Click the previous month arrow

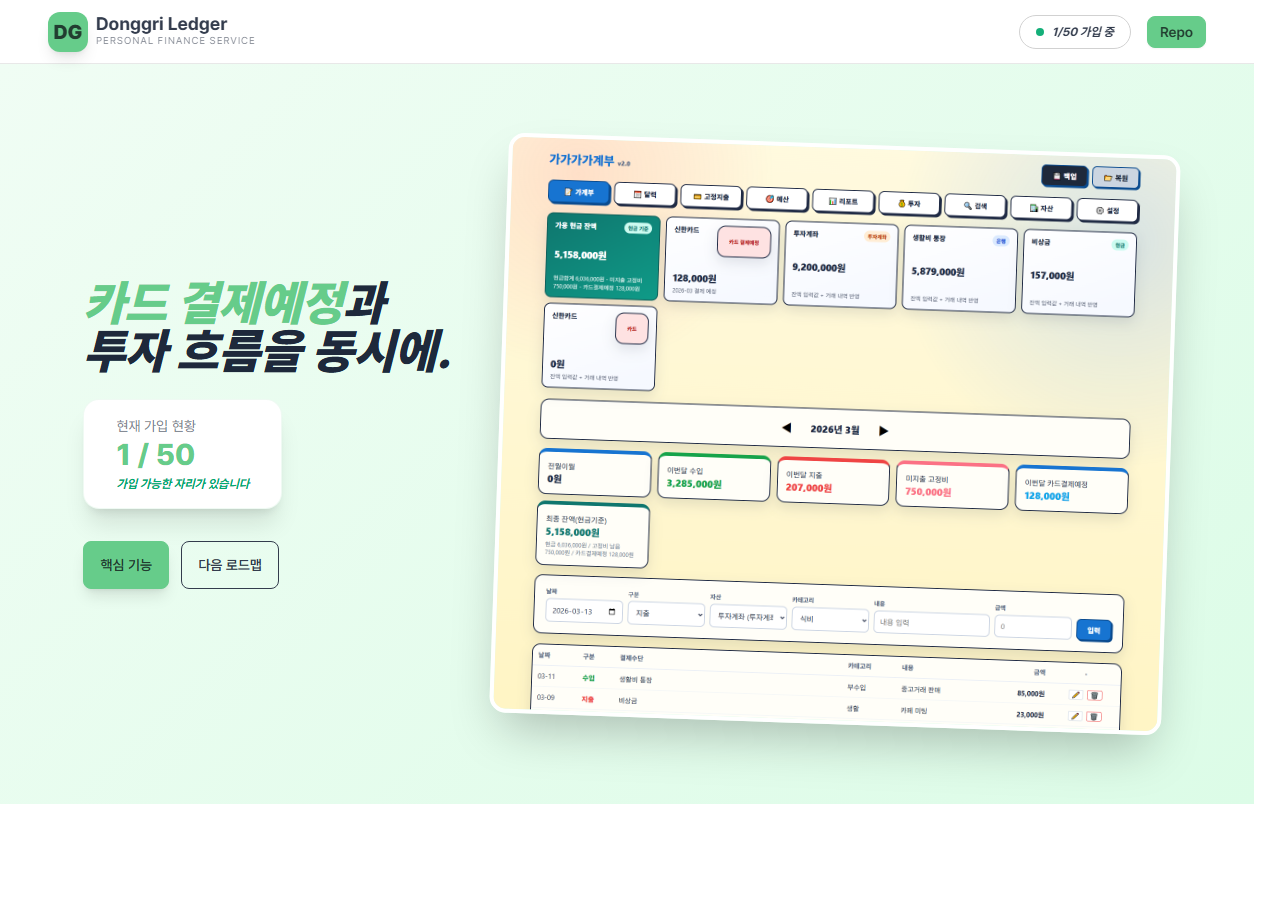tap(786, 428)
